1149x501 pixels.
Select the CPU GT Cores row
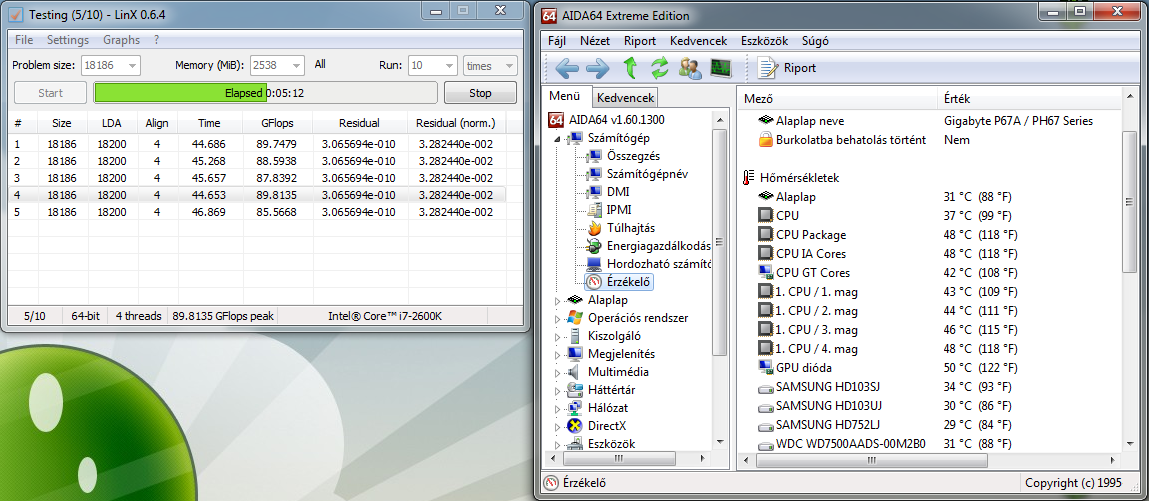(929, 272)
